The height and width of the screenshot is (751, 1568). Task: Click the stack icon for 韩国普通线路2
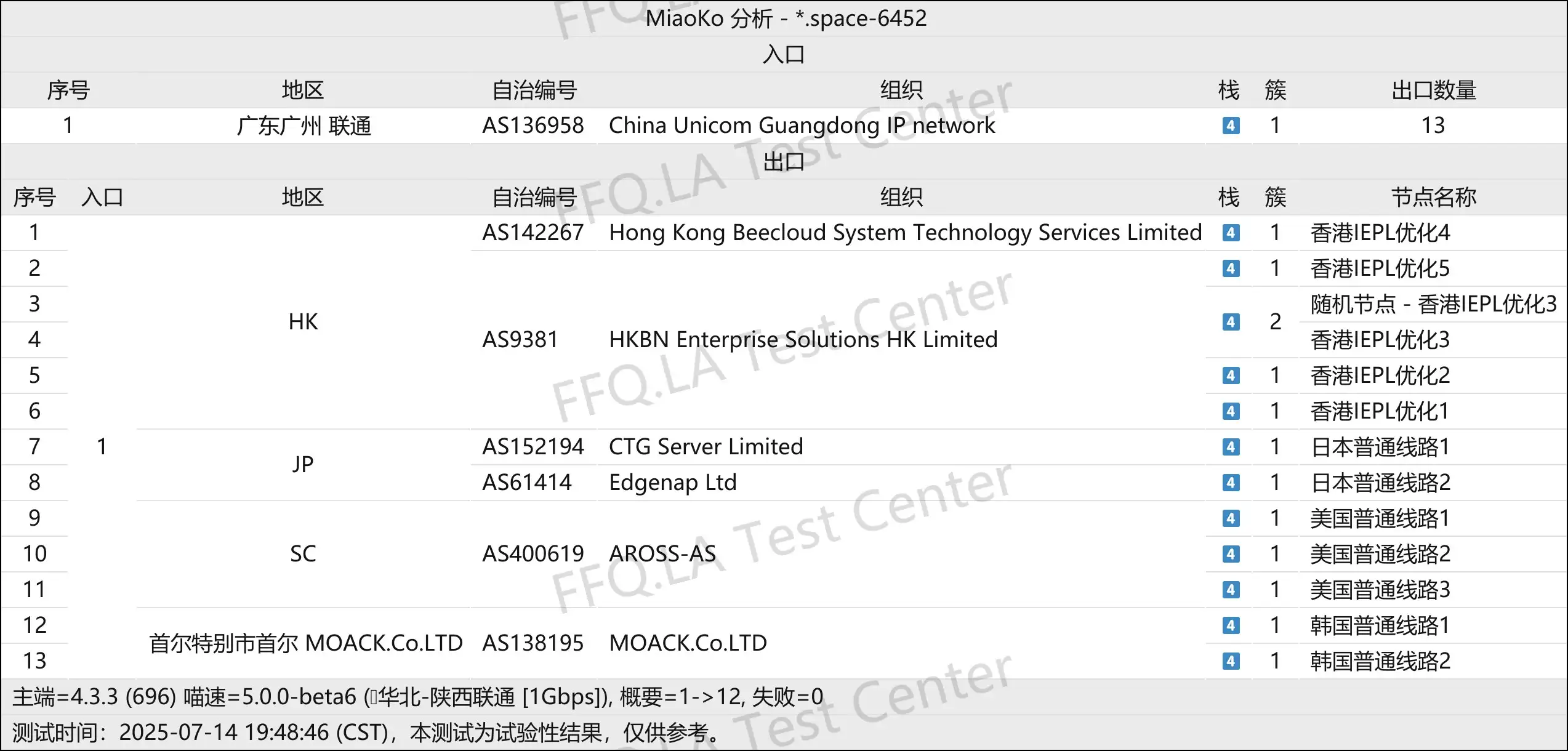coord(1230,661)
